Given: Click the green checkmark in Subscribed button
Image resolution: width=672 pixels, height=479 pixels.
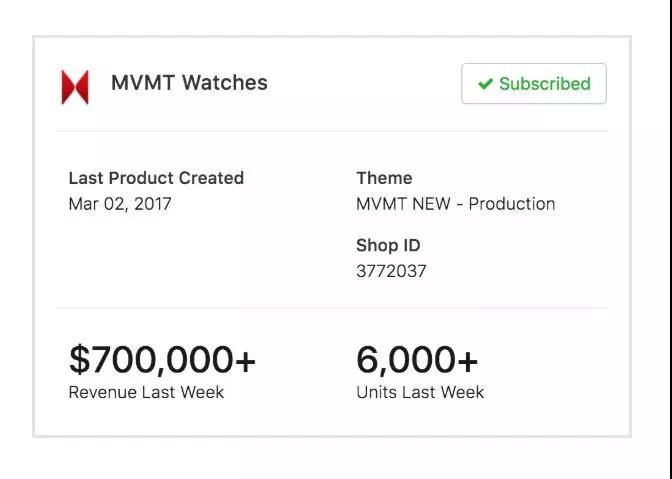Looking at the screenshot, I should [x=485, y=84].
